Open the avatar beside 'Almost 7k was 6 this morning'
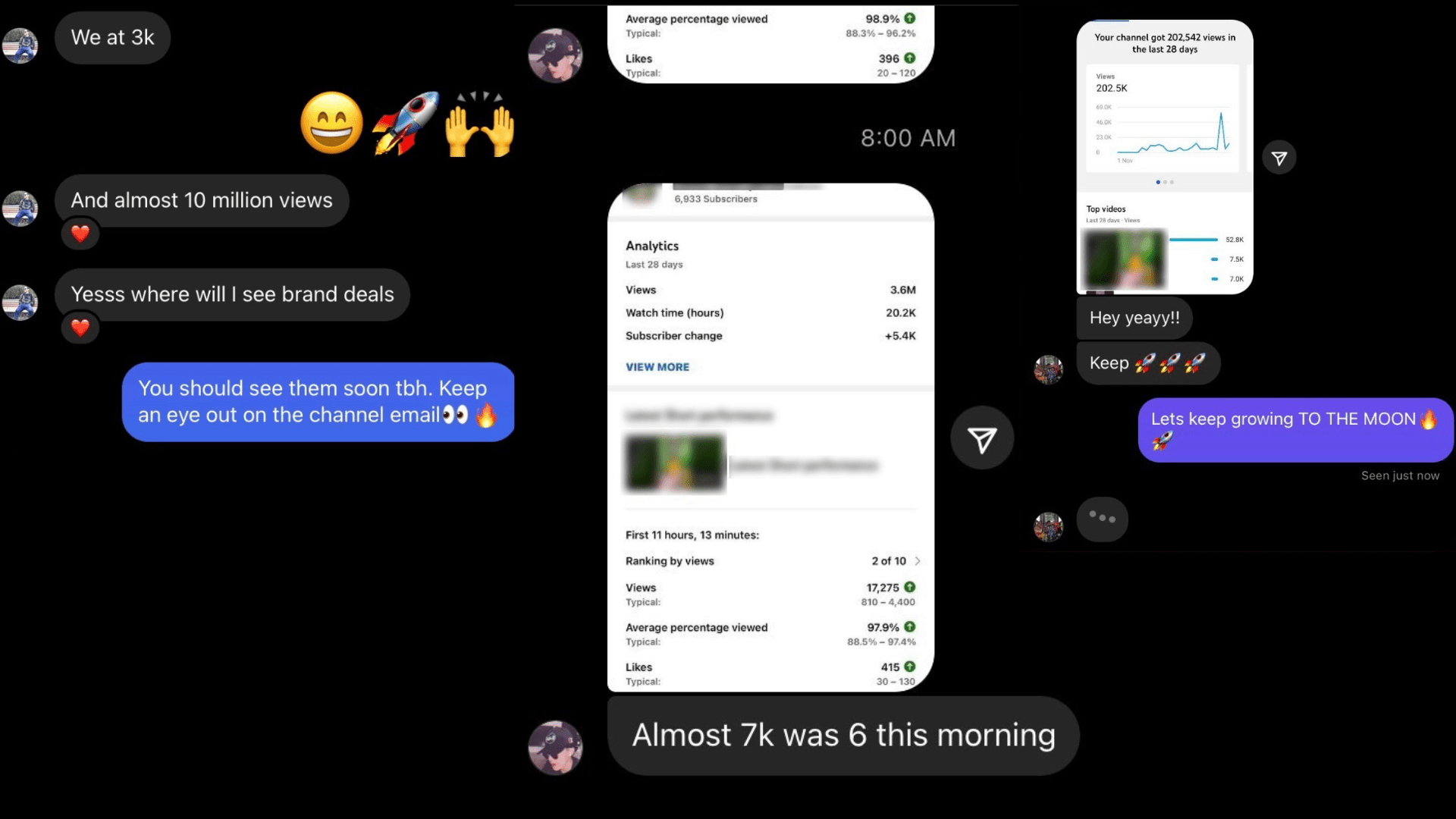1456x819 pixels. pyautogui.click(x=555, y=747)
